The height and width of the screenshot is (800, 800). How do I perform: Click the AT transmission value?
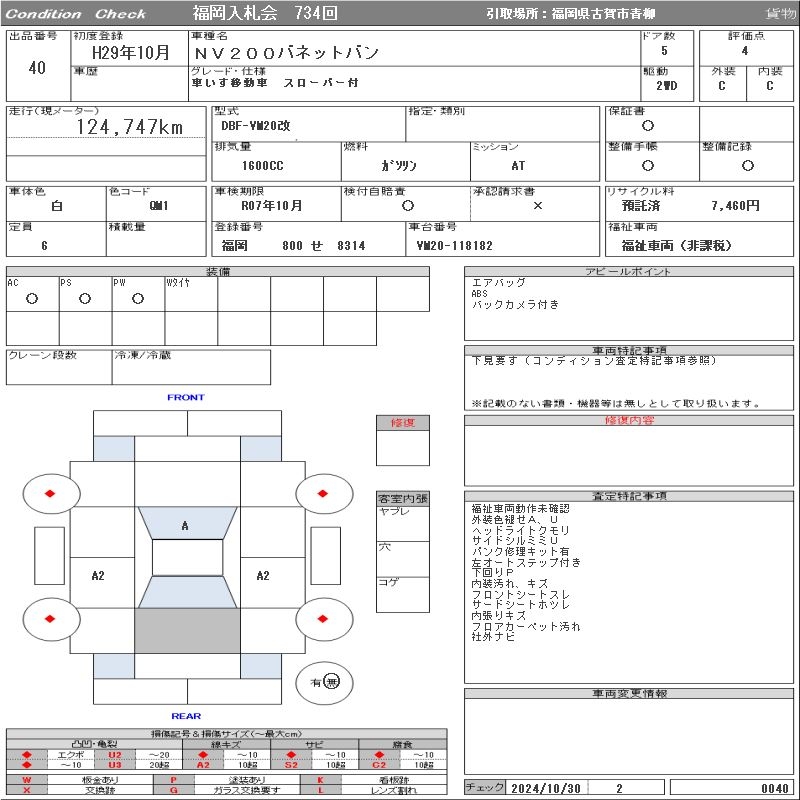click(518, 165)
